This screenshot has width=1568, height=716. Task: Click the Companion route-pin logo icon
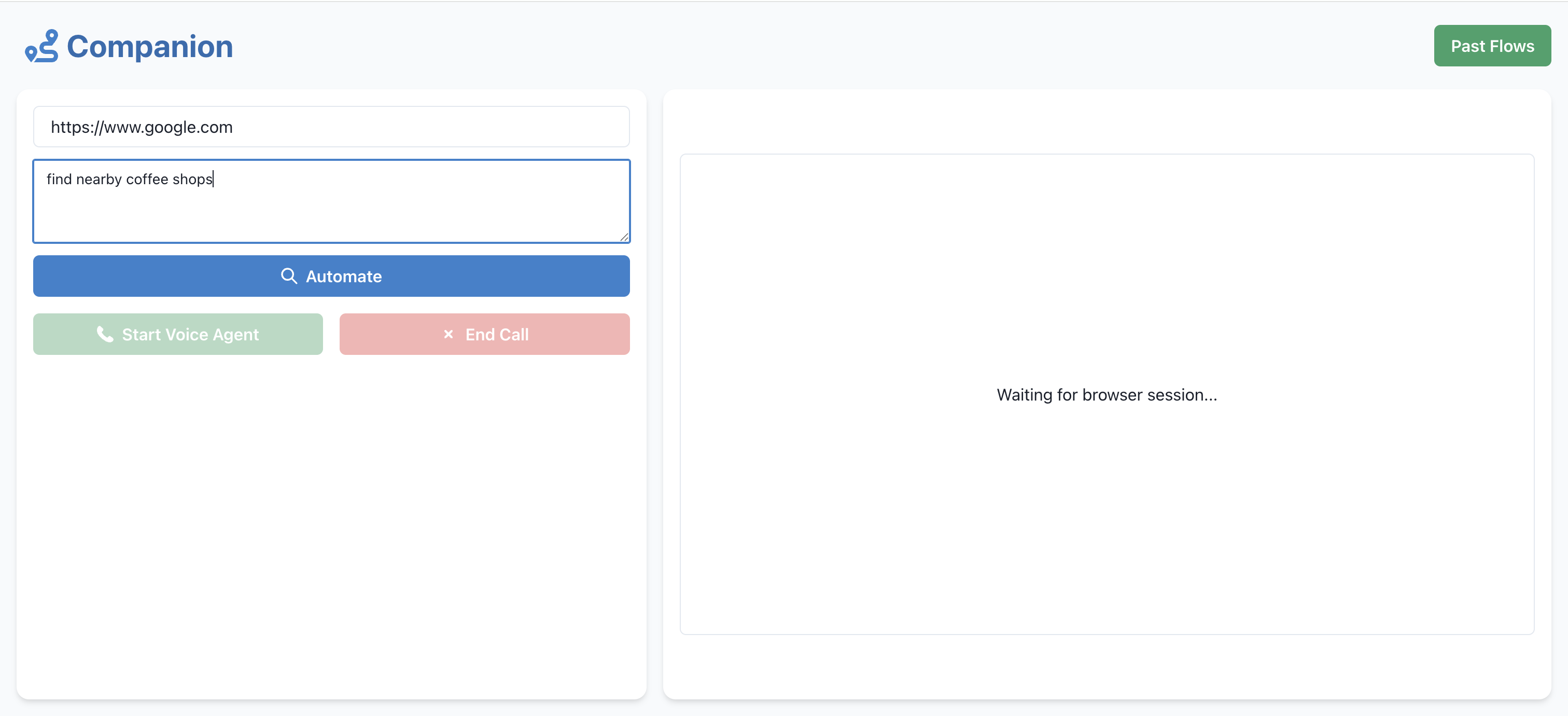41,46
